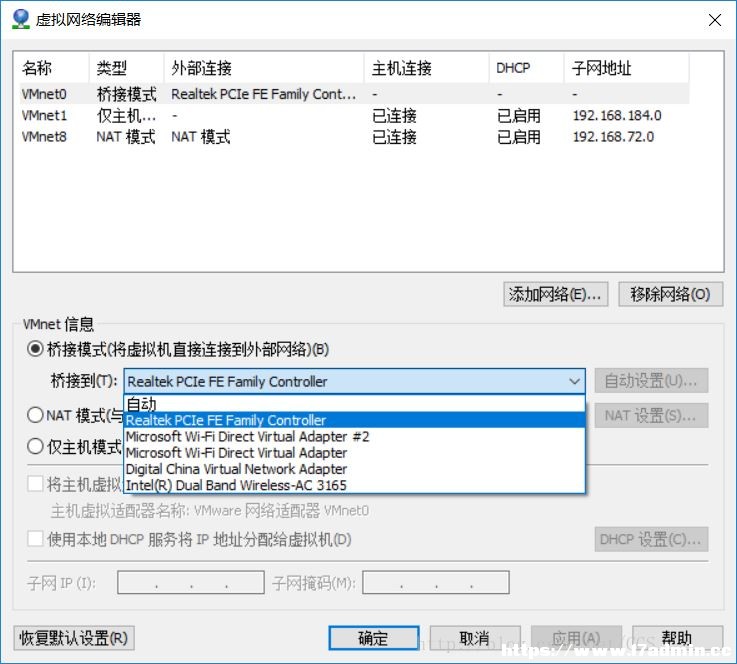Choose Realtek PCIe FE Family Controller in list
Image resolution: width=737 pixels, height=664 pixels.
pyautogui.click(x=354, y=420)
